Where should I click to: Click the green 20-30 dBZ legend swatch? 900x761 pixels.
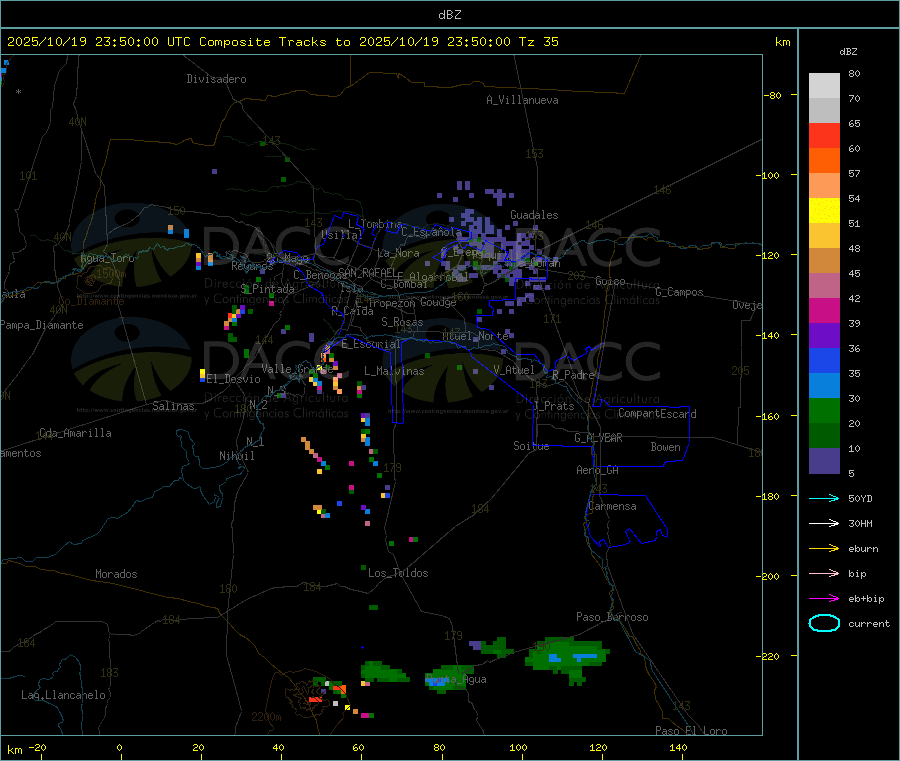click(x=824, y=410)
